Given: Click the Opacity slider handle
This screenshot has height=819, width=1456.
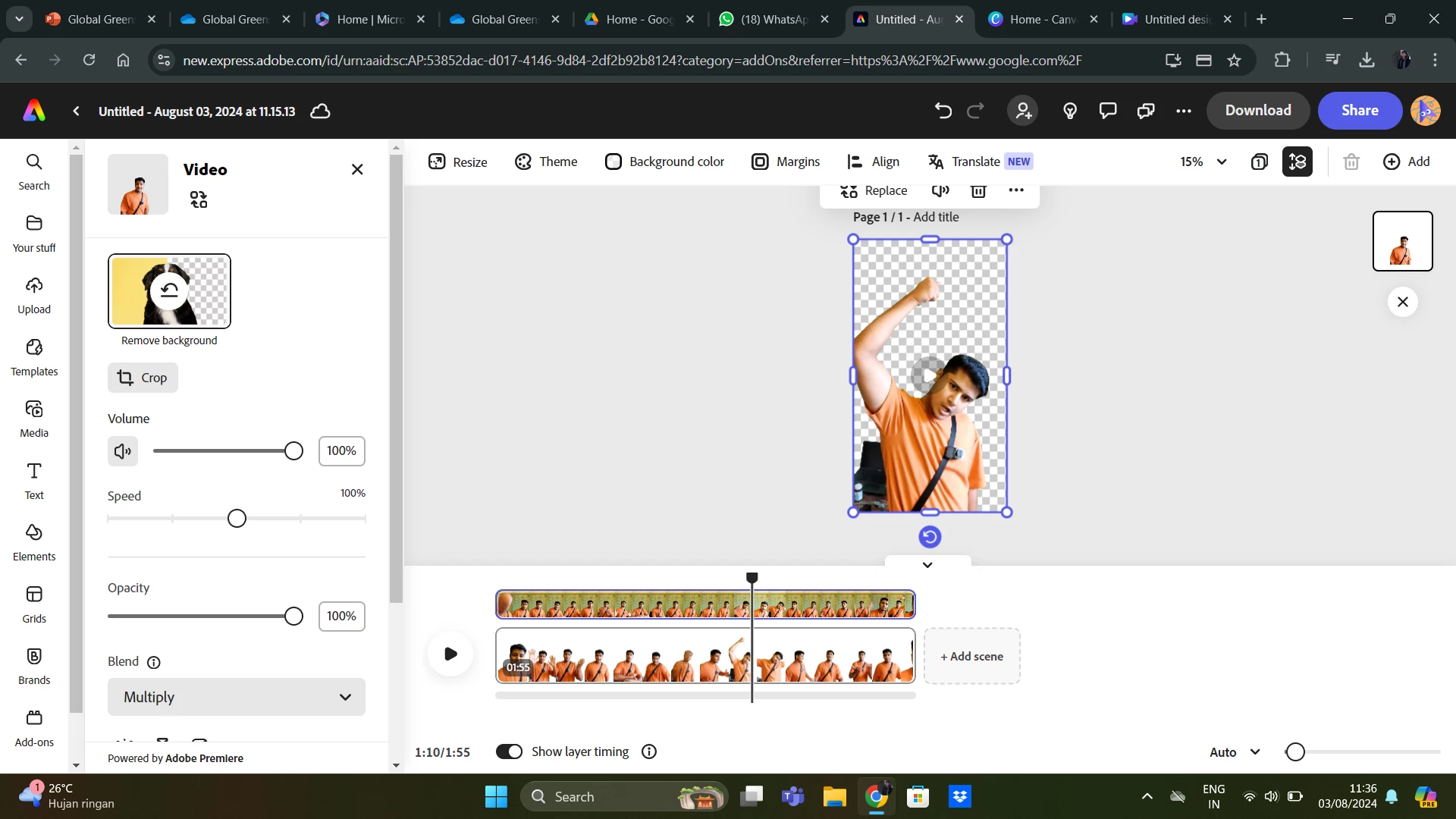Looking at the screenshot, I should [x=293, y=617].
